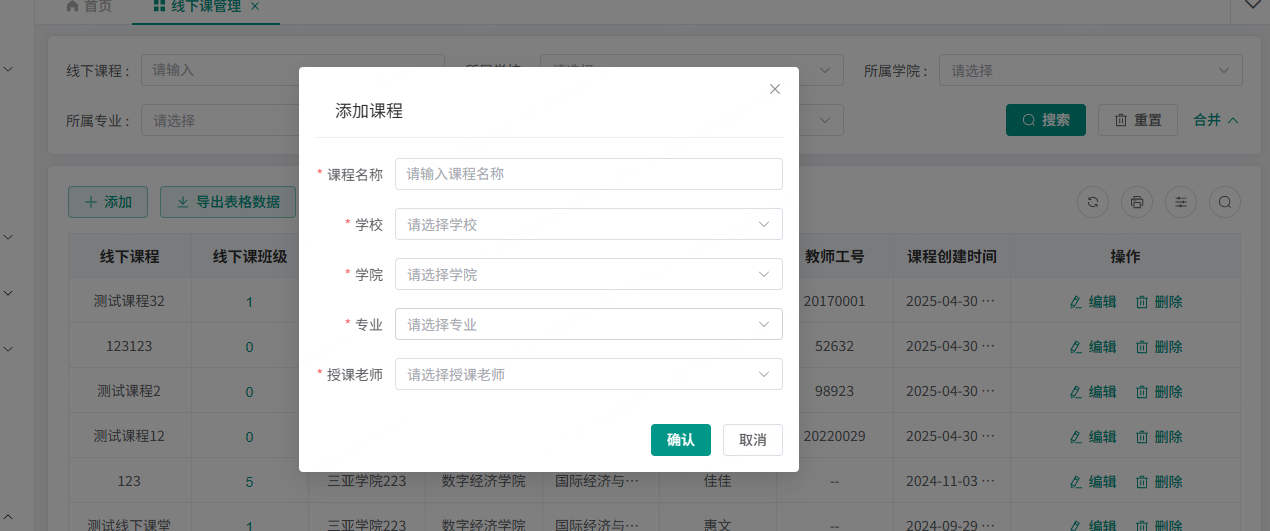Click the 确认 button
The image size is (1270, 531).
(680, 440)
